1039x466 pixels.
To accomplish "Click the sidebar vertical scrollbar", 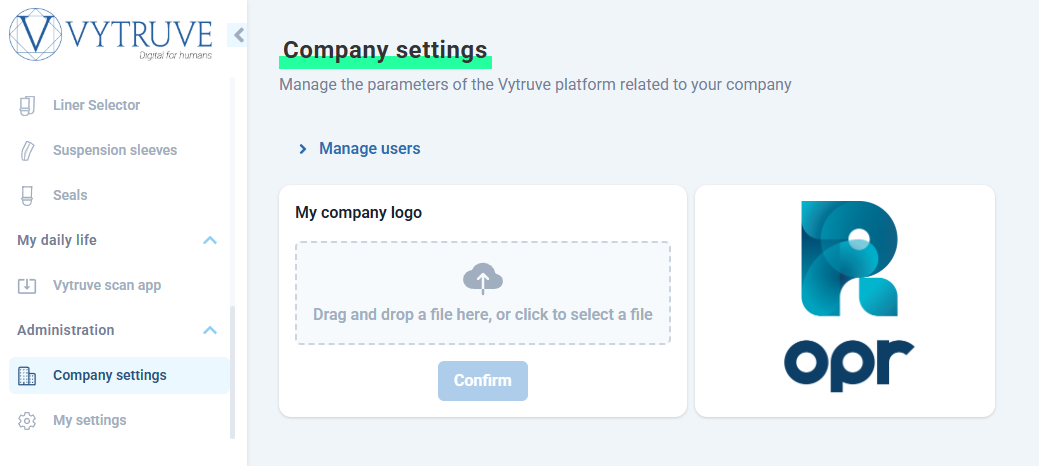I will tap(232, 370).
